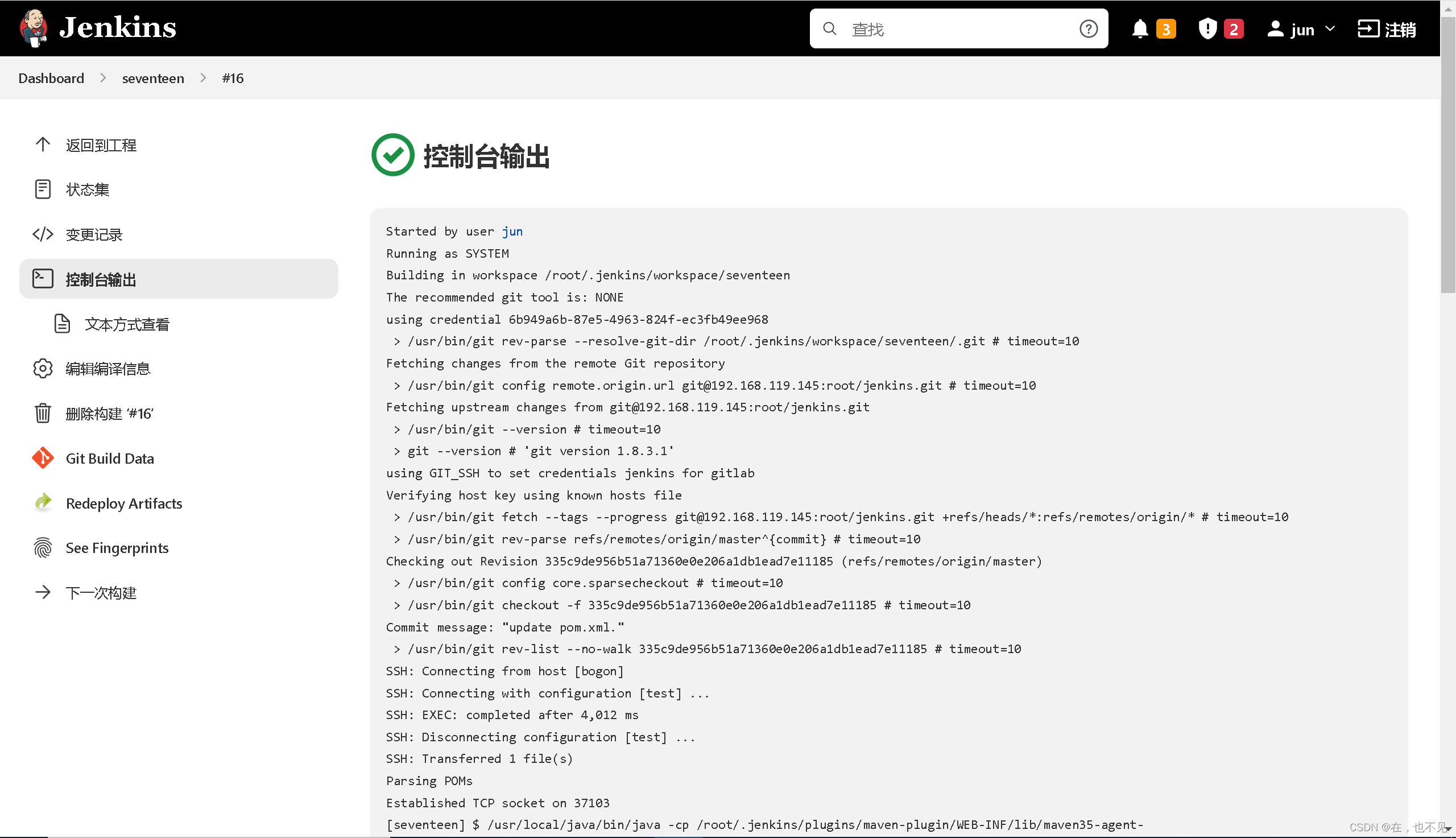
Task: Open the notifications bell icon
Action: [1140, 29]
